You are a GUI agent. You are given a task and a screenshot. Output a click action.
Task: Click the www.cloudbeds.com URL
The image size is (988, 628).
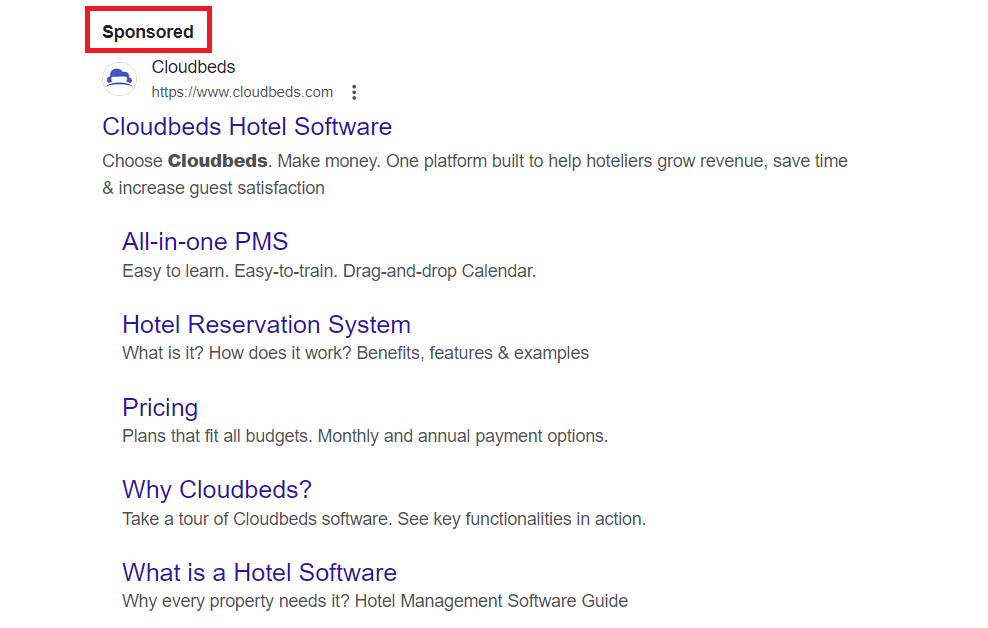[x=242, y=92]
